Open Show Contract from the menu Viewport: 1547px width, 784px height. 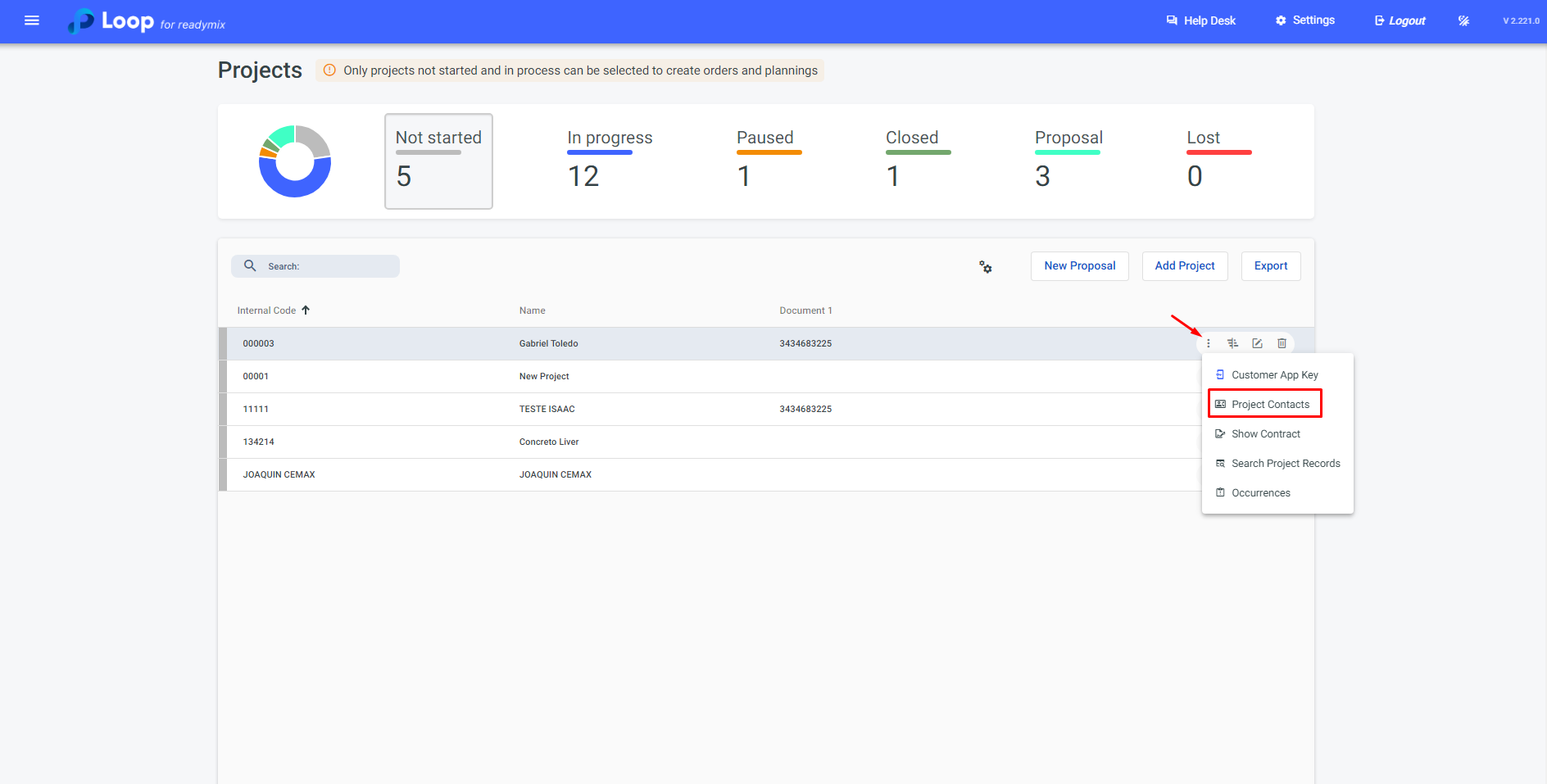click(1265, 434)
